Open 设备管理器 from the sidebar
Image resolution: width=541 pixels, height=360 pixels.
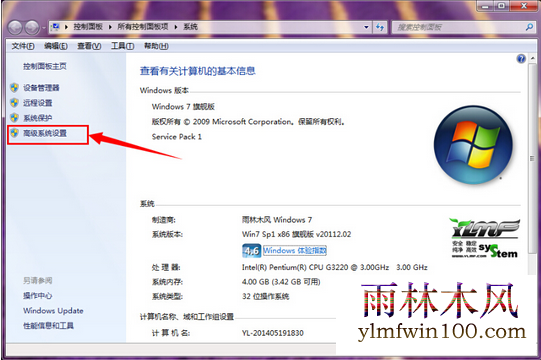click(41, 88)
